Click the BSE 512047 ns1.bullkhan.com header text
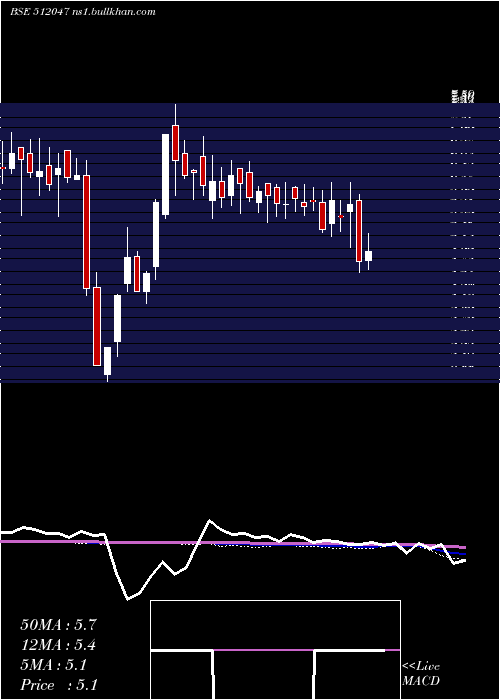Screen dimensions: 500x700 (x=83, y=12)
